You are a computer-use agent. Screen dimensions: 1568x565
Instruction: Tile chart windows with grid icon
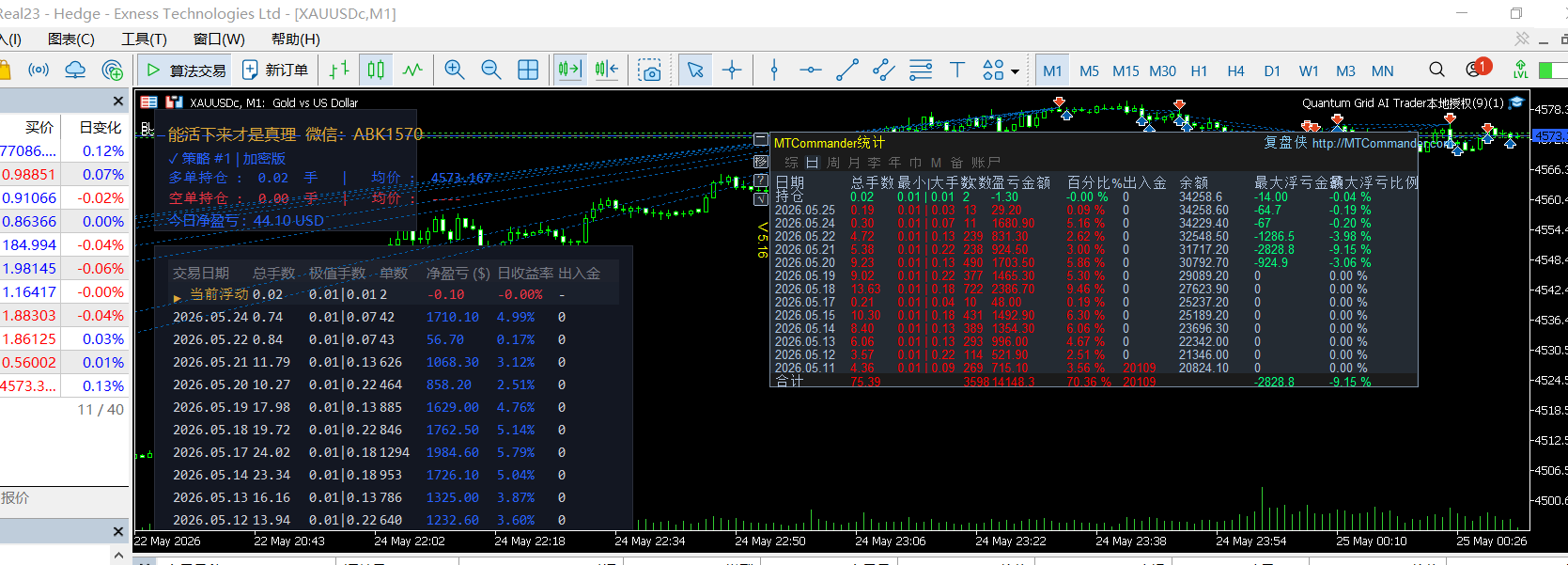(x=529, y=70)
